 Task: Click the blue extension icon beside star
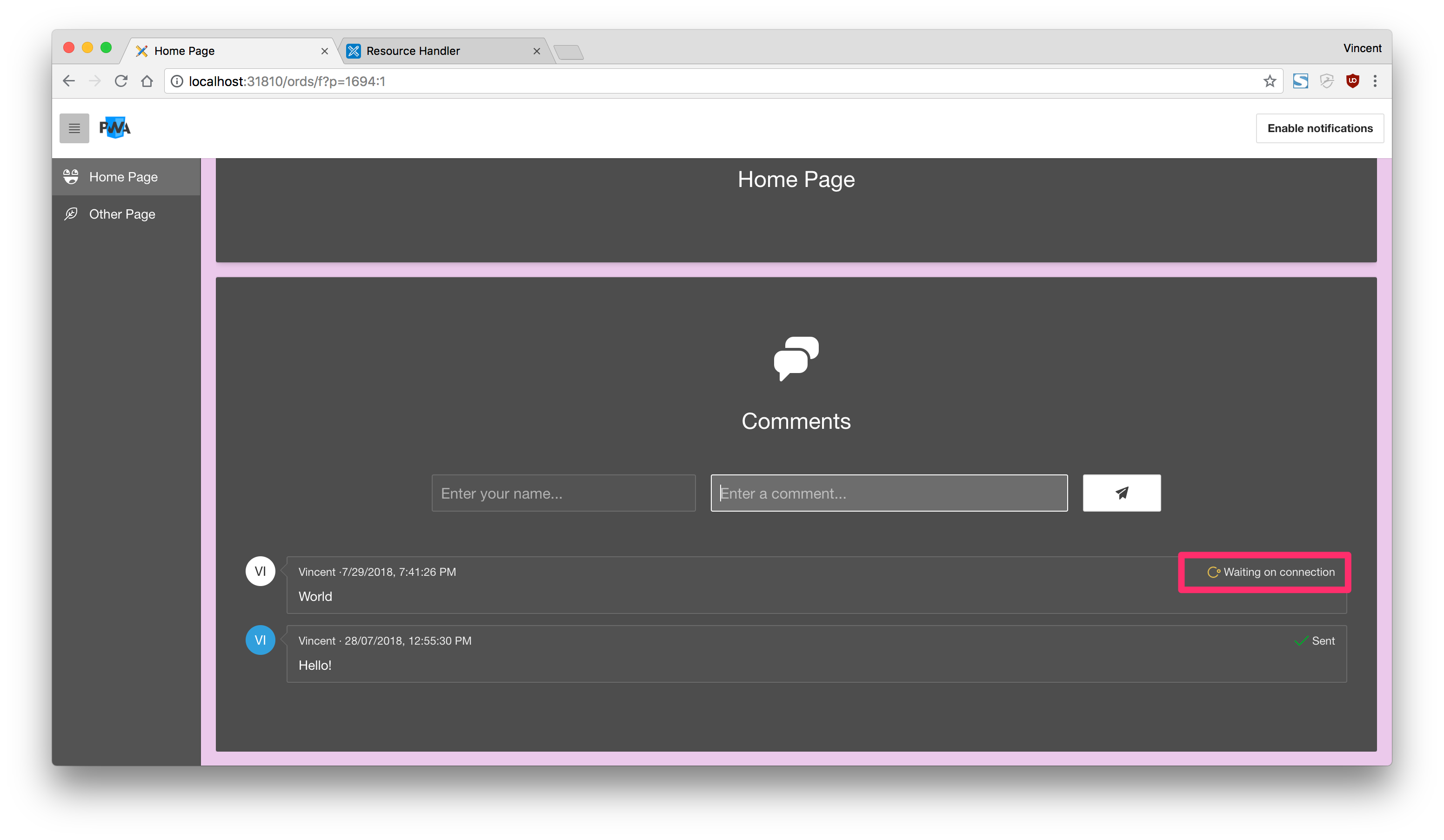(x=1300, y=81)
